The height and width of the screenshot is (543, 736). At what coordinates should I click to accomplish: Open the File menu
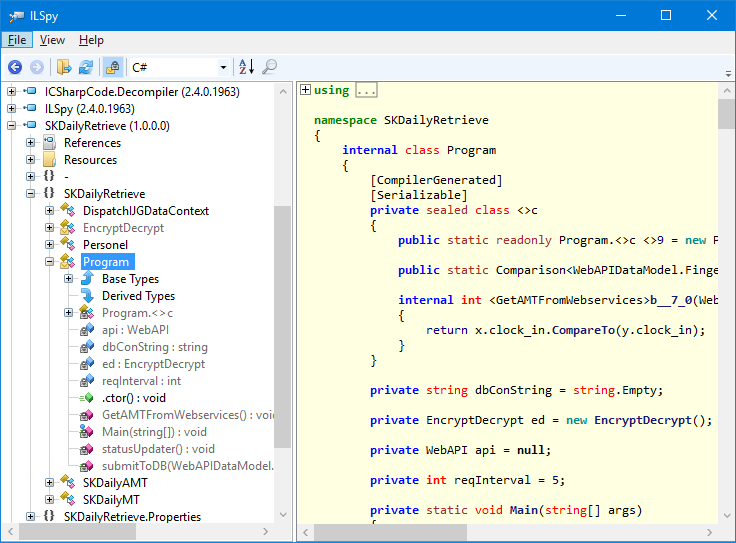(17, 40)
